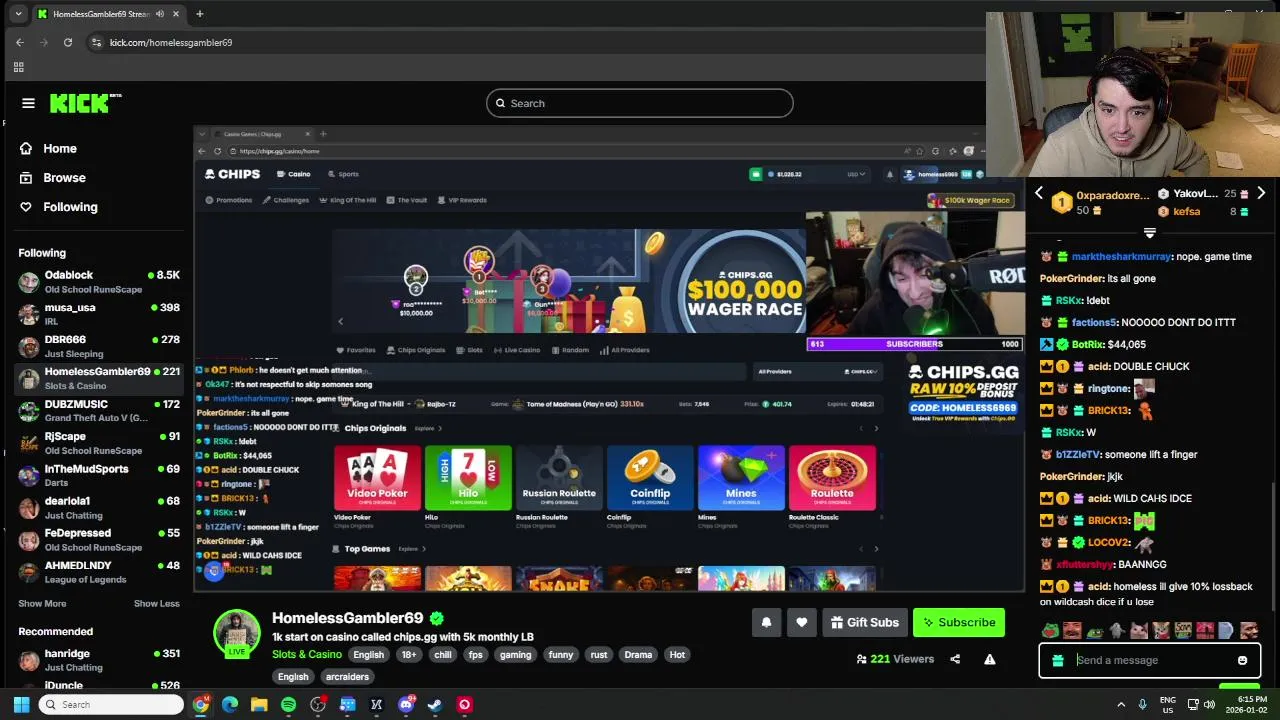Select the funny tag
Screen dimensions: 1280x720
(561, 655)
